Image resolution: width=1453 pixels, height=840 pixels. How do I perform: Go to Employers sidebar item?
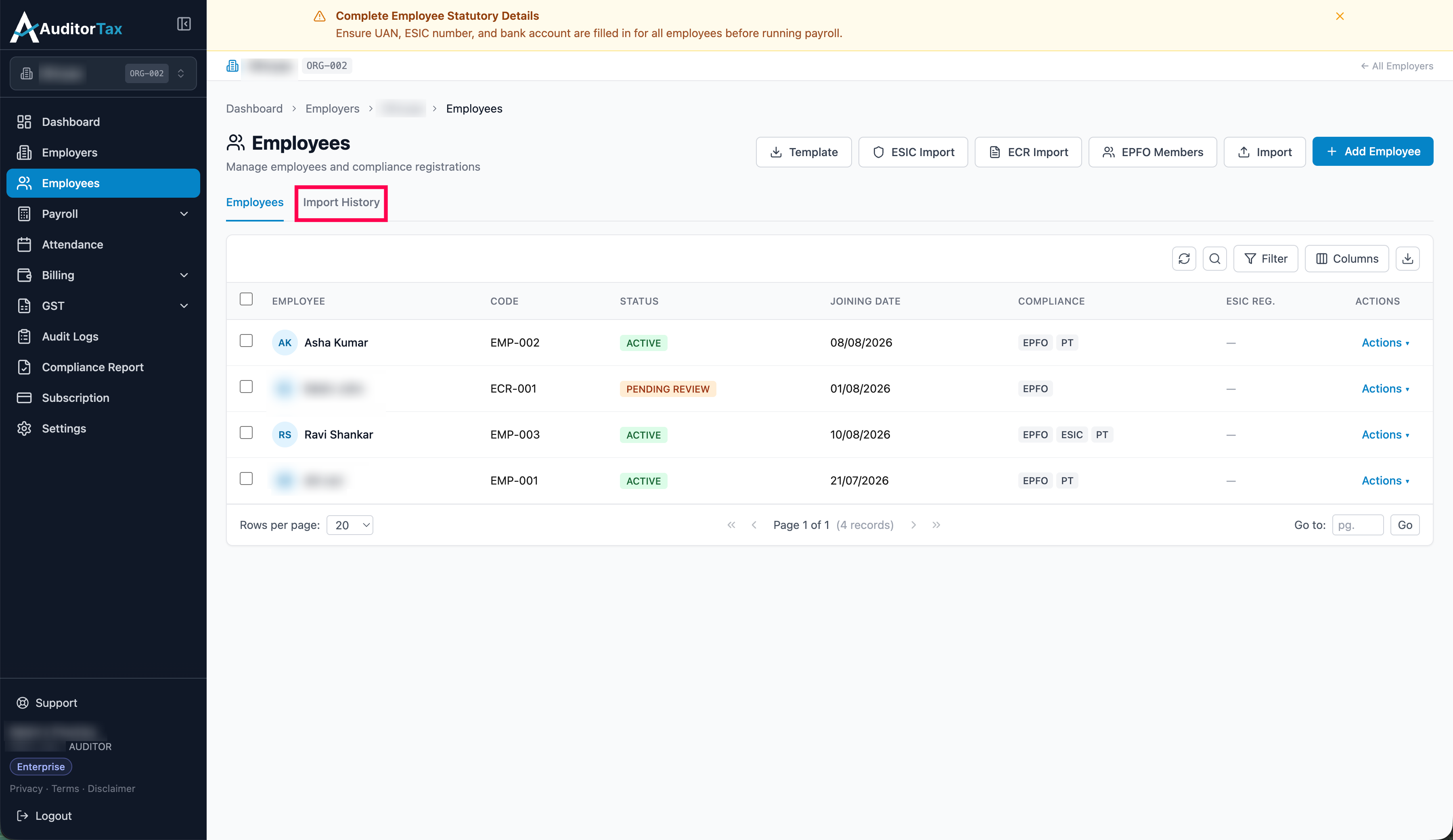point(103,152)
